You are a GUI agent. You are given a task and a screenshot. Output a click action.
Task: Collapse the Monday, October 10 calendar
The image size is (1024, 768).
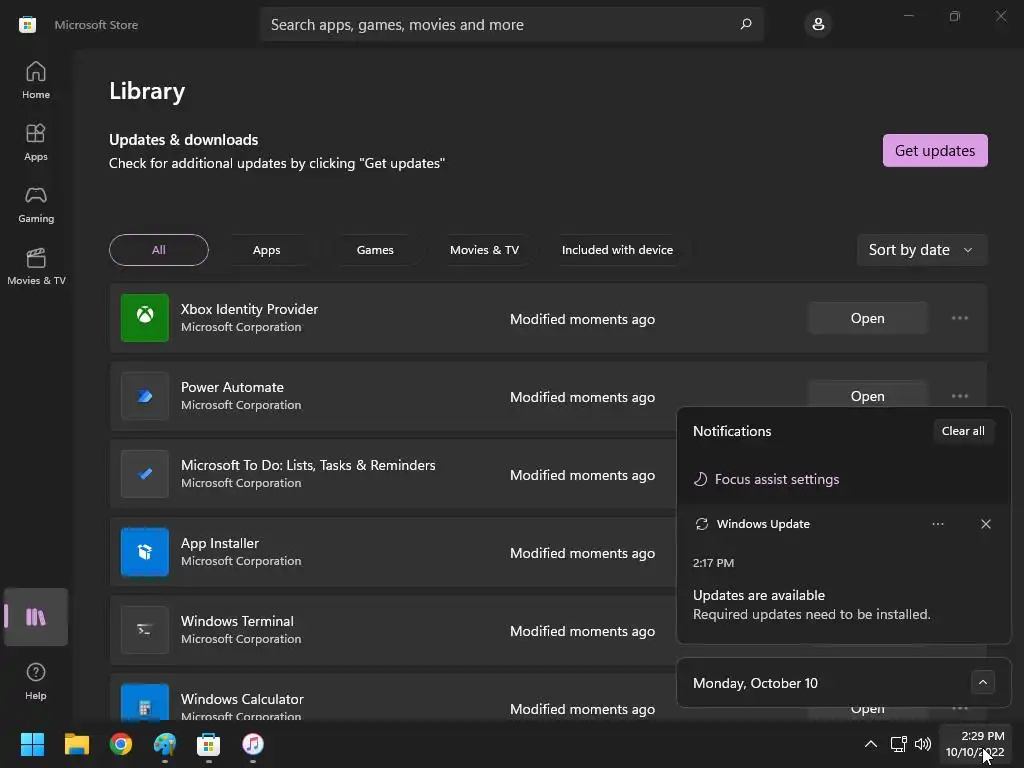982,682
